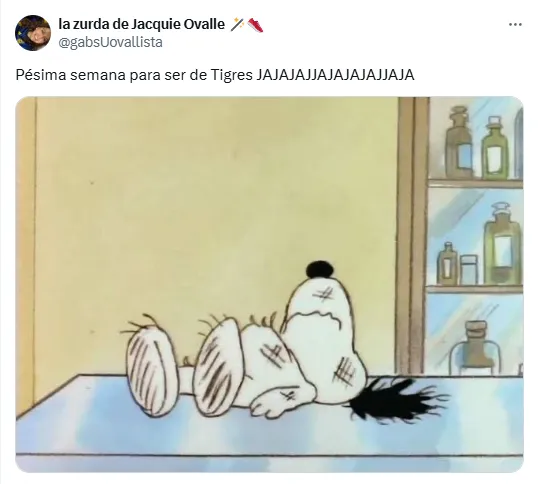Open the display name la zurda de Jacquie Ovalle
Screen dimensions: 538x484
pyautogui.click(x=141, y=24)
